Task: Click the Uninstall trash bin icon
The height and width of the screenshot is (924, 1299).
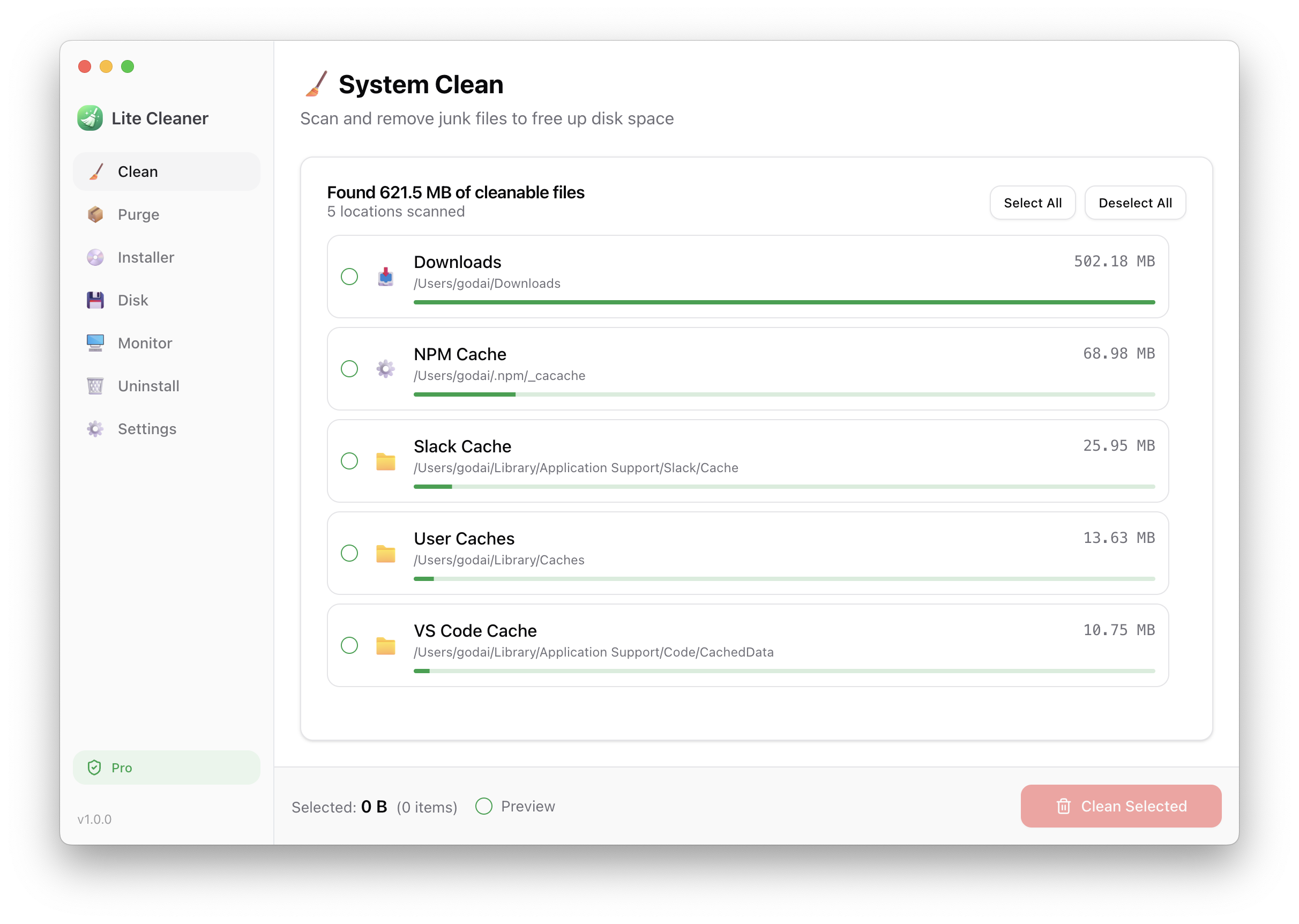Action: 95,386
